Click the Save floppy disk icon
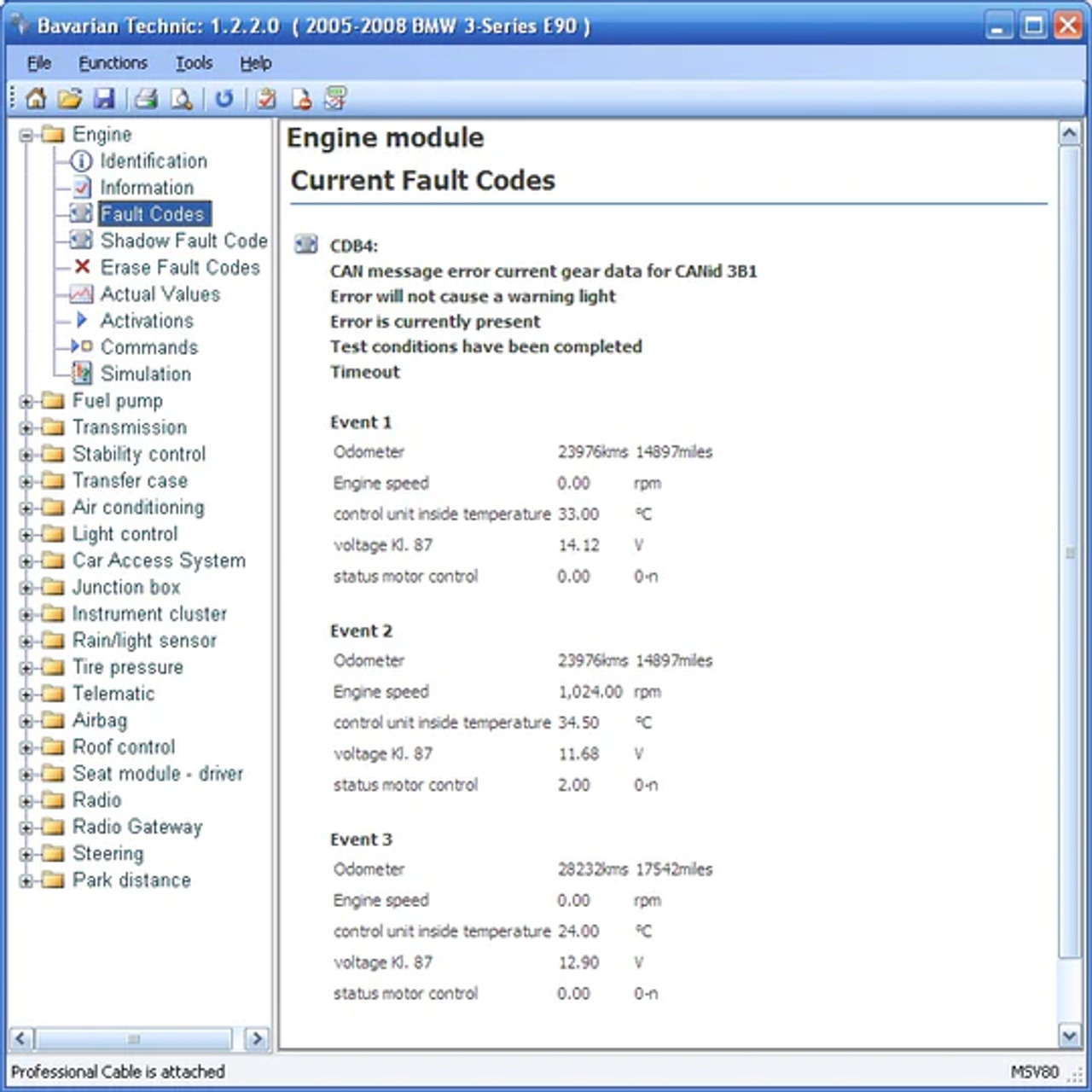The width and height of the screenshot is (1092, 1092). 104,99
